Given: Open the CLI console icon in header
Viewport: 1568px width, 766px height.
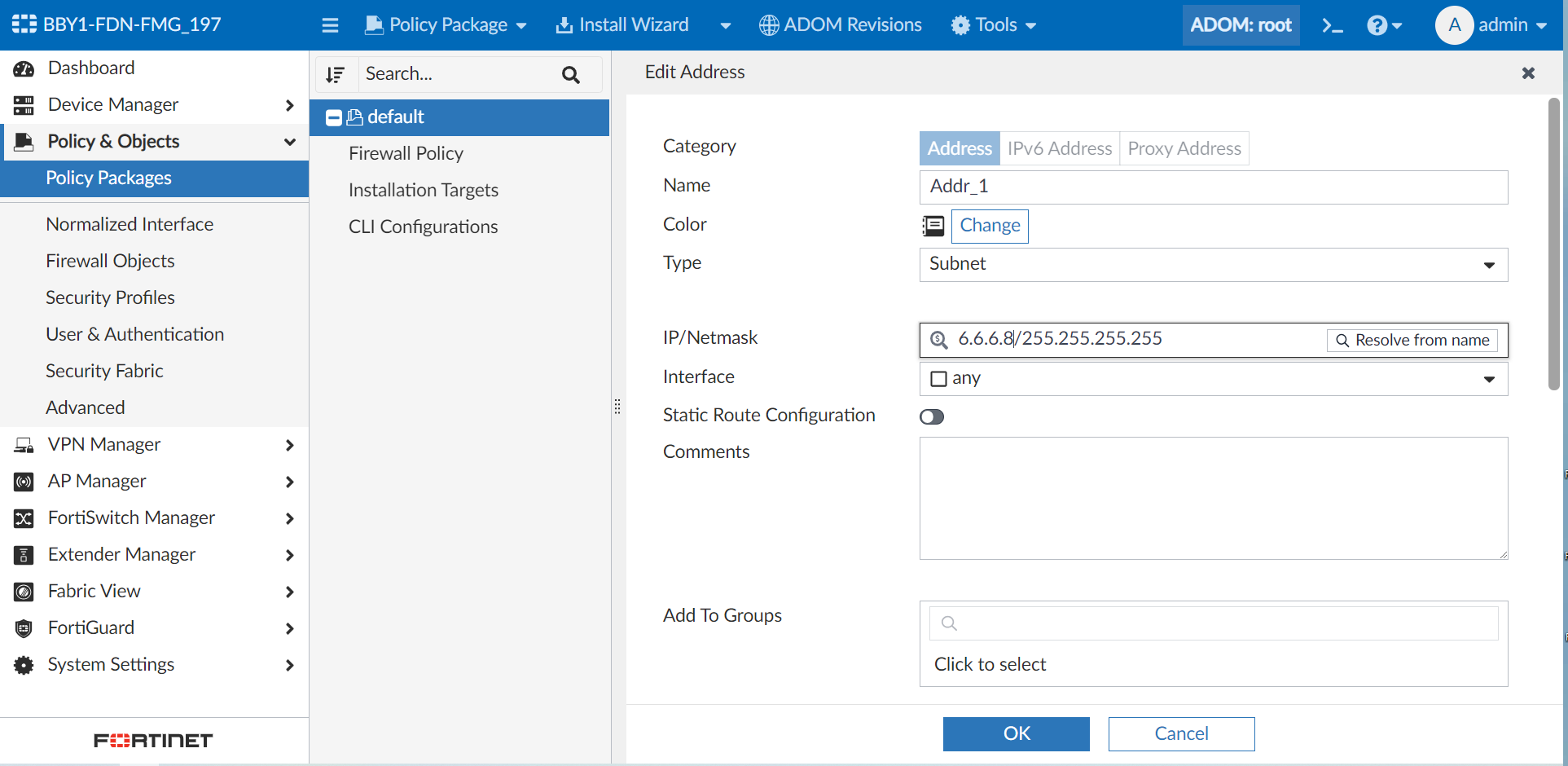Looking at the screenshot, I should click(x=1333, y=24).
